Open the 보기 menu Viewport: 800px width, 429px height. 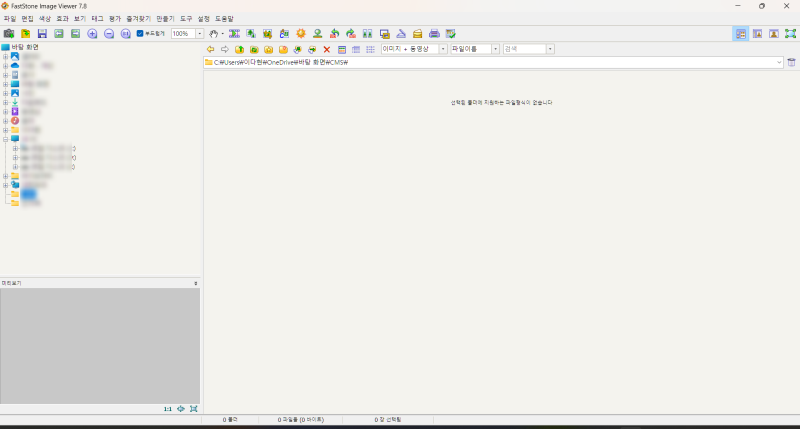80,19
